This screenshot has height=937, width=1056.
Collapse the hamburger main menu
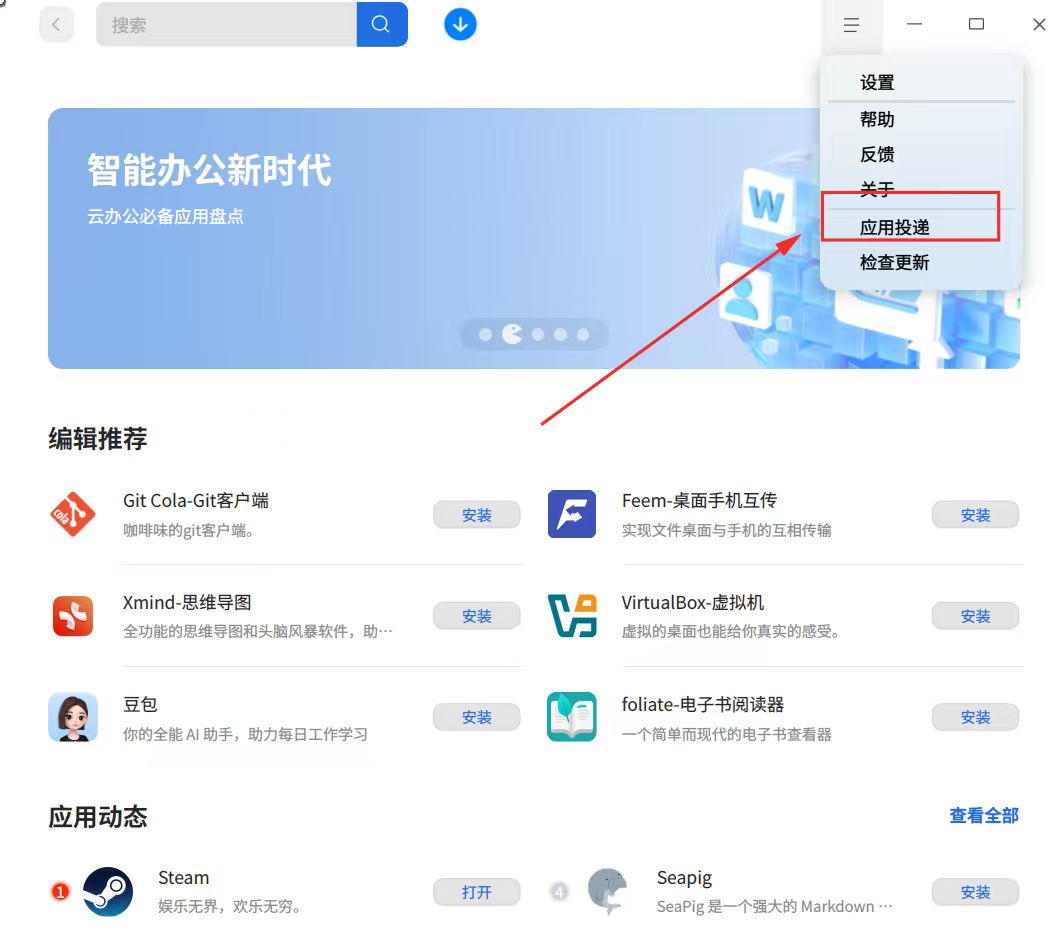(851, 25)
